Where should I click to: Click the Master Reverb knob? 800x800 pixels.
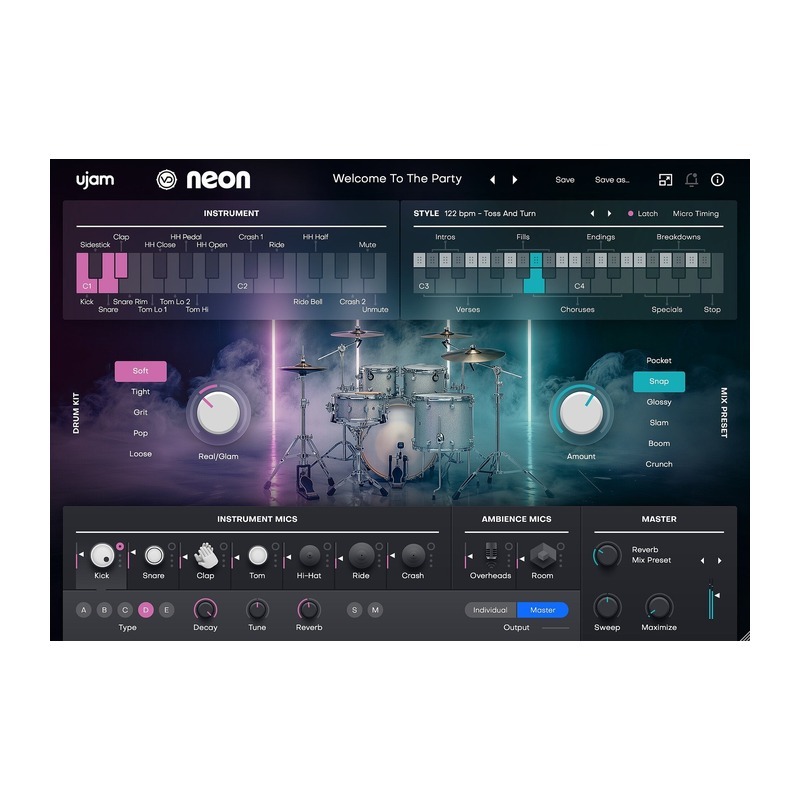pyautogui.click(x=607, y=555)
